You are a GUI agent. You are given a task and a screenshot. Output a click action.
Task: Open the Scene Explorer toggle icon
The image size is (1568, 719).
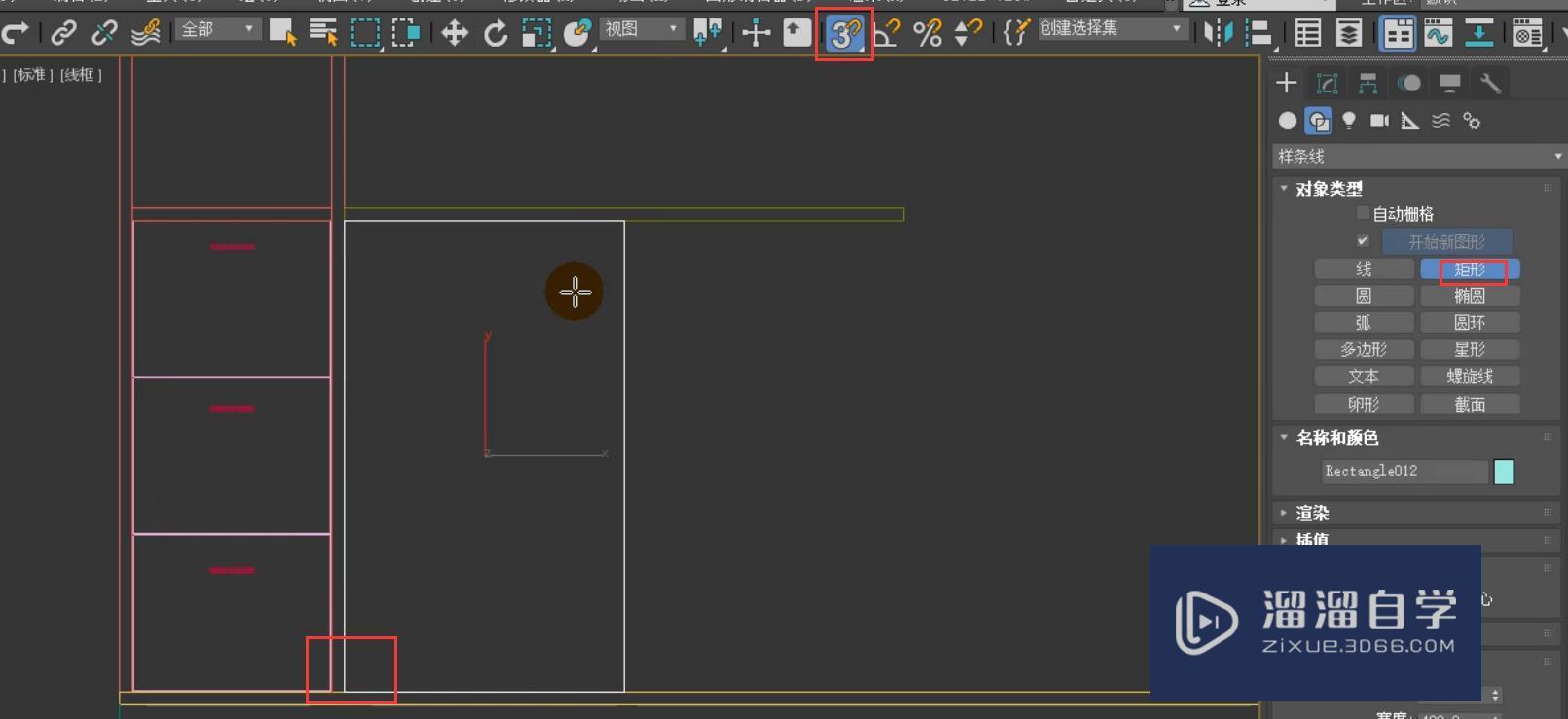click(x=1308, y=33)
